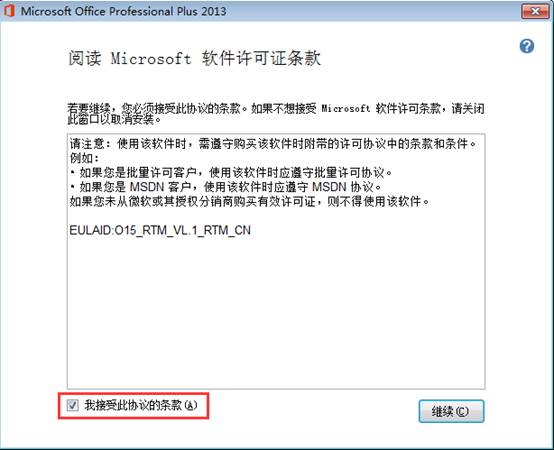Click the 我接受此协议的条款(A) label text
554x450 pixels.
tap(141, 405)
